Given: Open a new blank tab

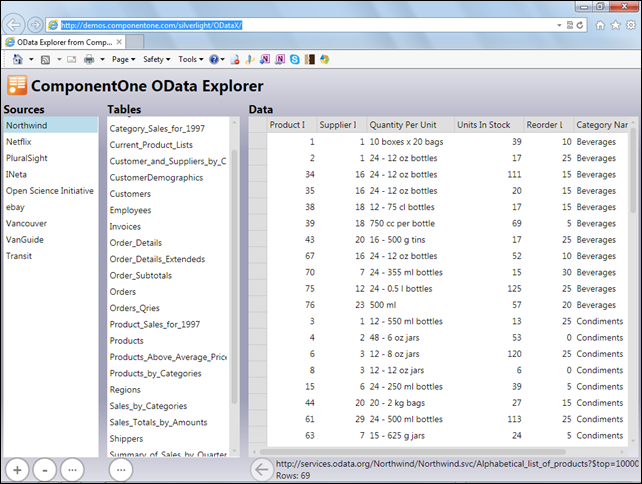Looking at the screenshot, I should [x=134, y=42].
